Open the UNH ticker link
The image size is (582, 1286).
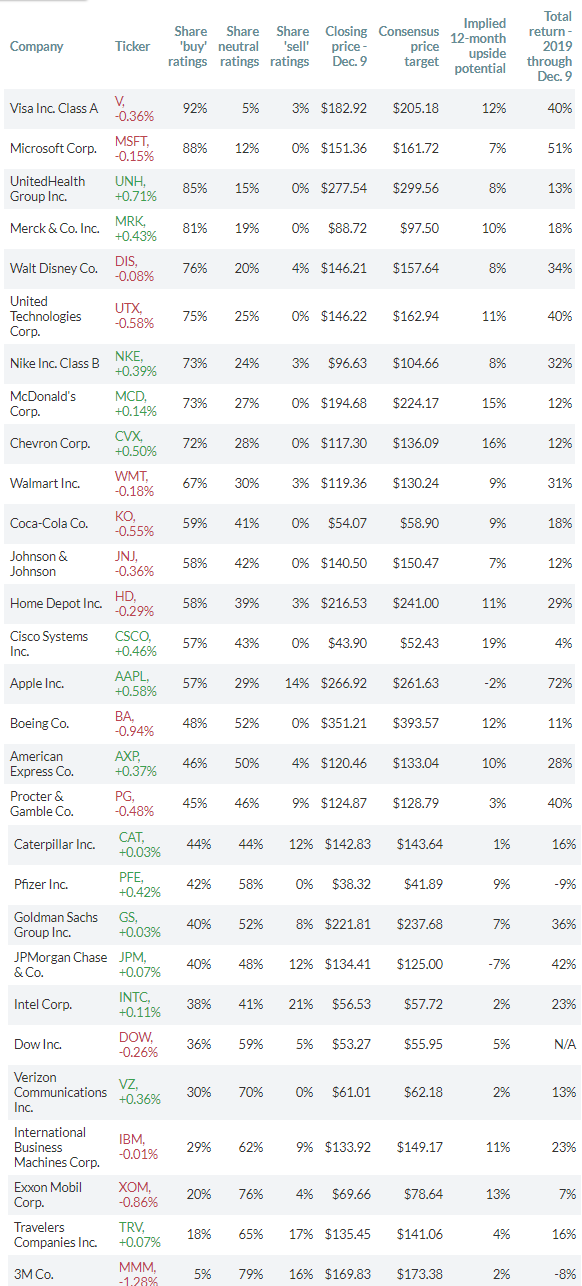(129, 181)
